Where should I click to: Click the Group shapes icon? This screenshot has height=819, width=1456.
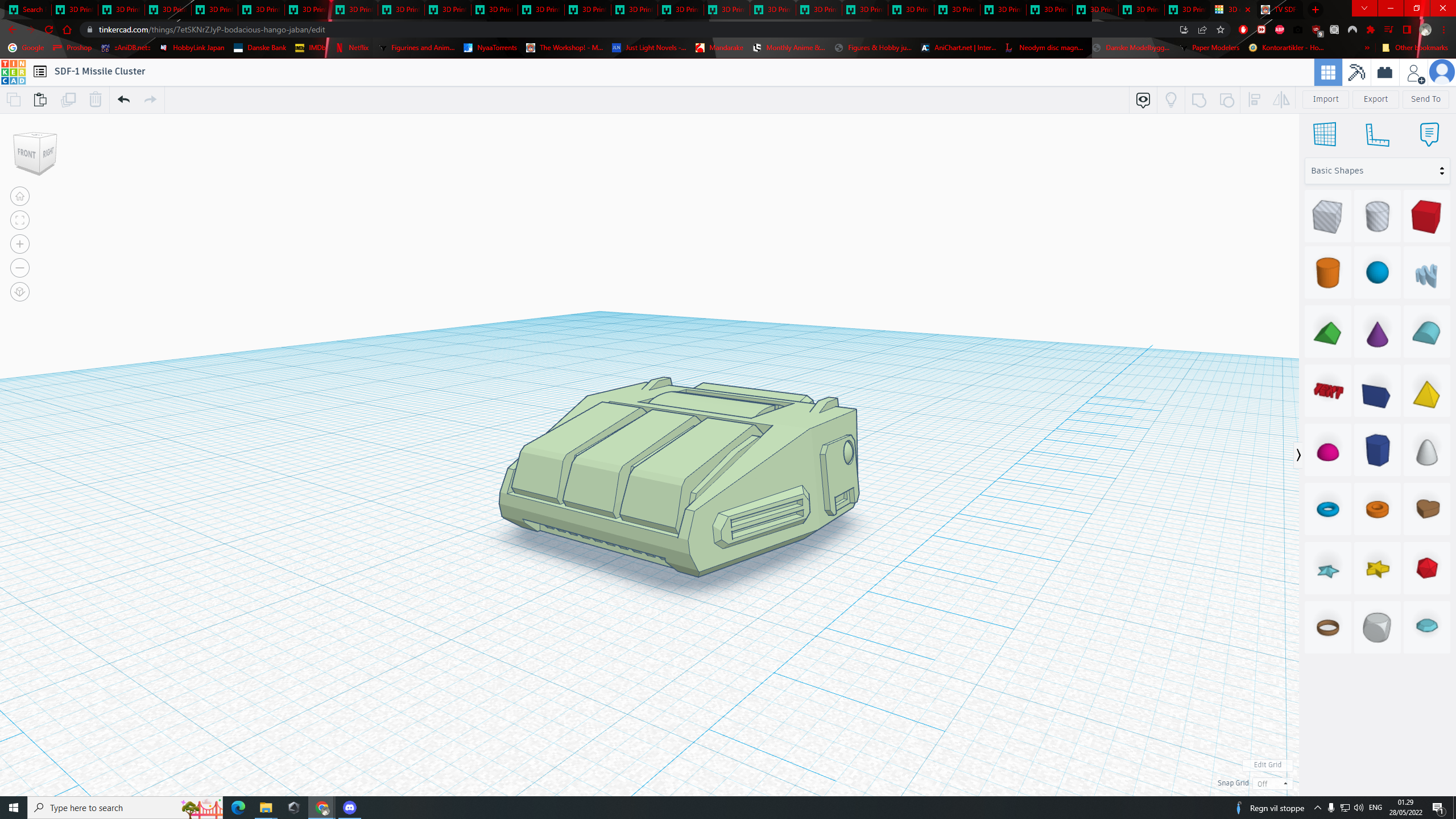click(1198, 100)
